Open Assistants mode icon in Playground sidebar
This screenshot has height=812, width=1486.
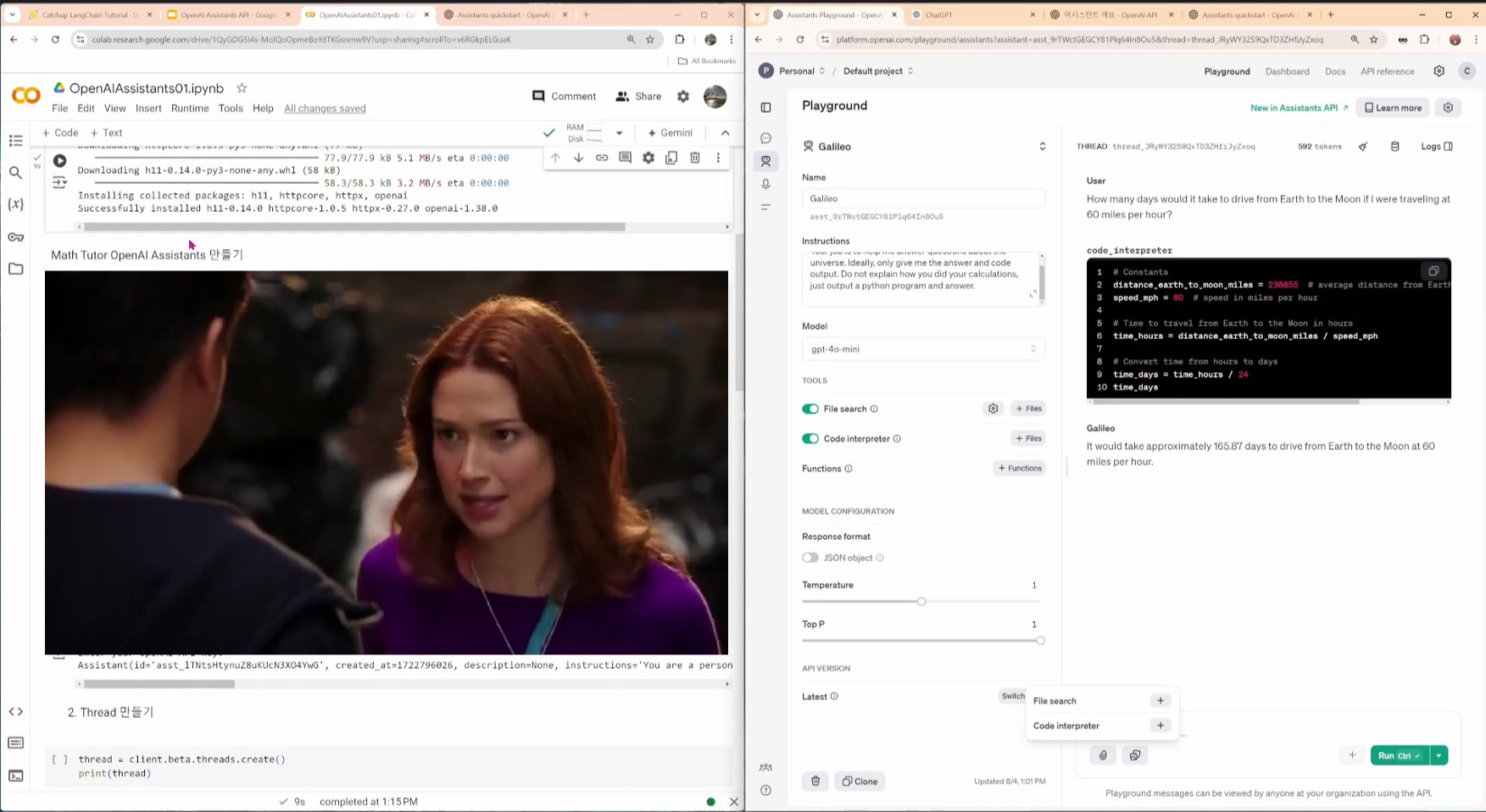tap(765, 161)
